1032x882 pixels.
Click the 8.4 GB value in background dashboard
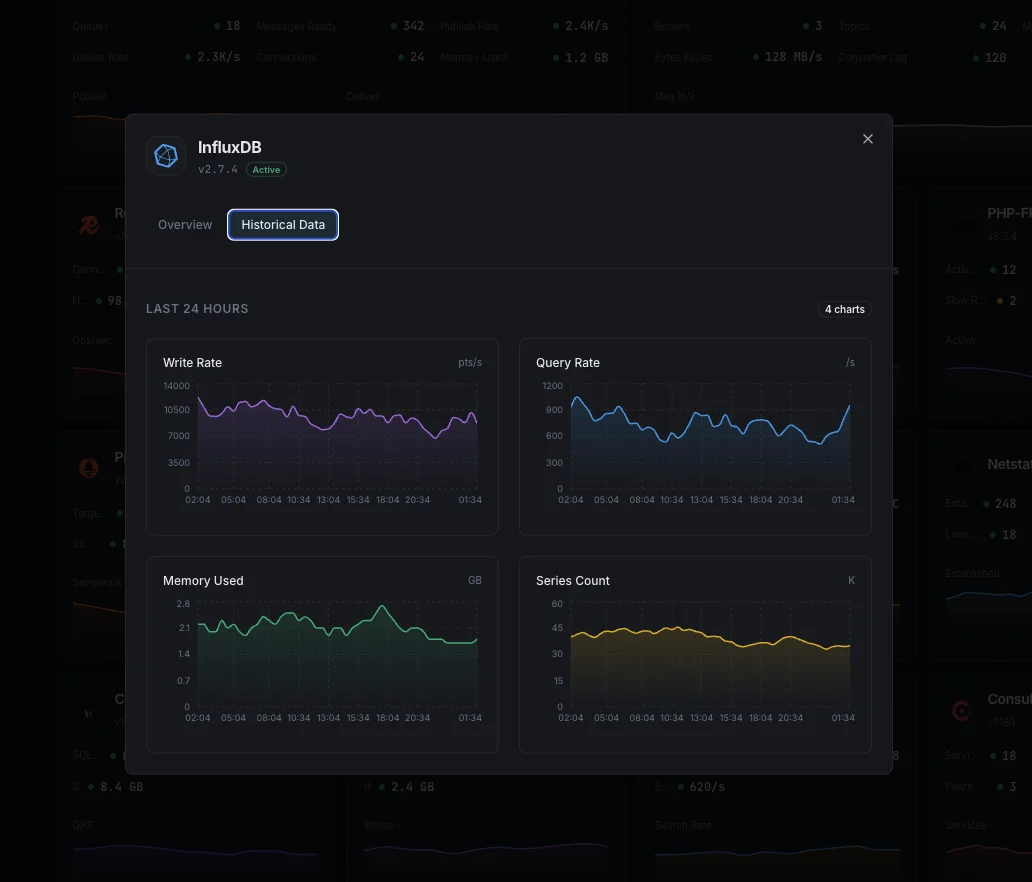[x=121, y=787]
